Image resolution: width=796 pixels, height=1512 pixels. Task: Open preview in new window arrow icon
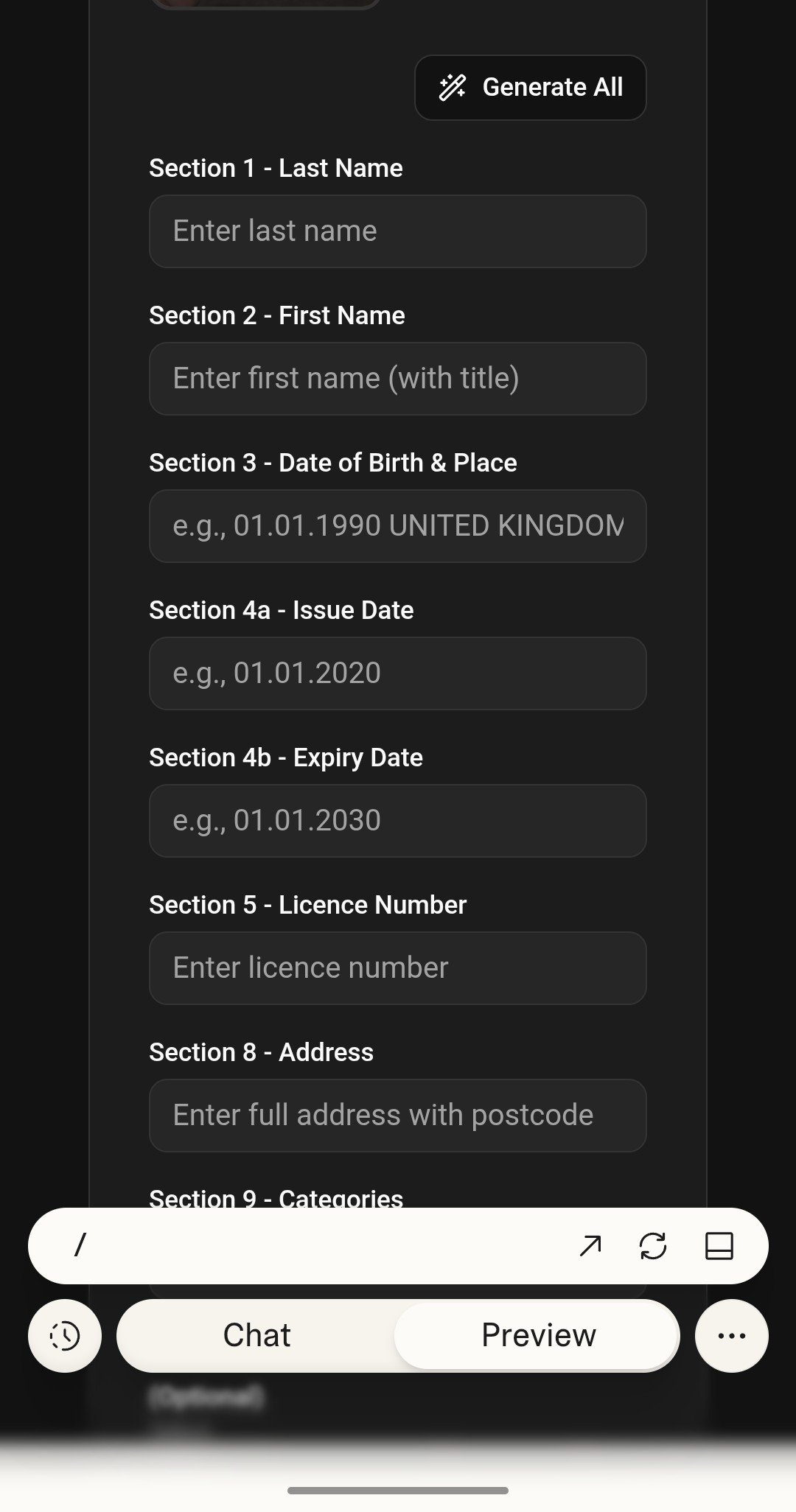point(590,1246)
